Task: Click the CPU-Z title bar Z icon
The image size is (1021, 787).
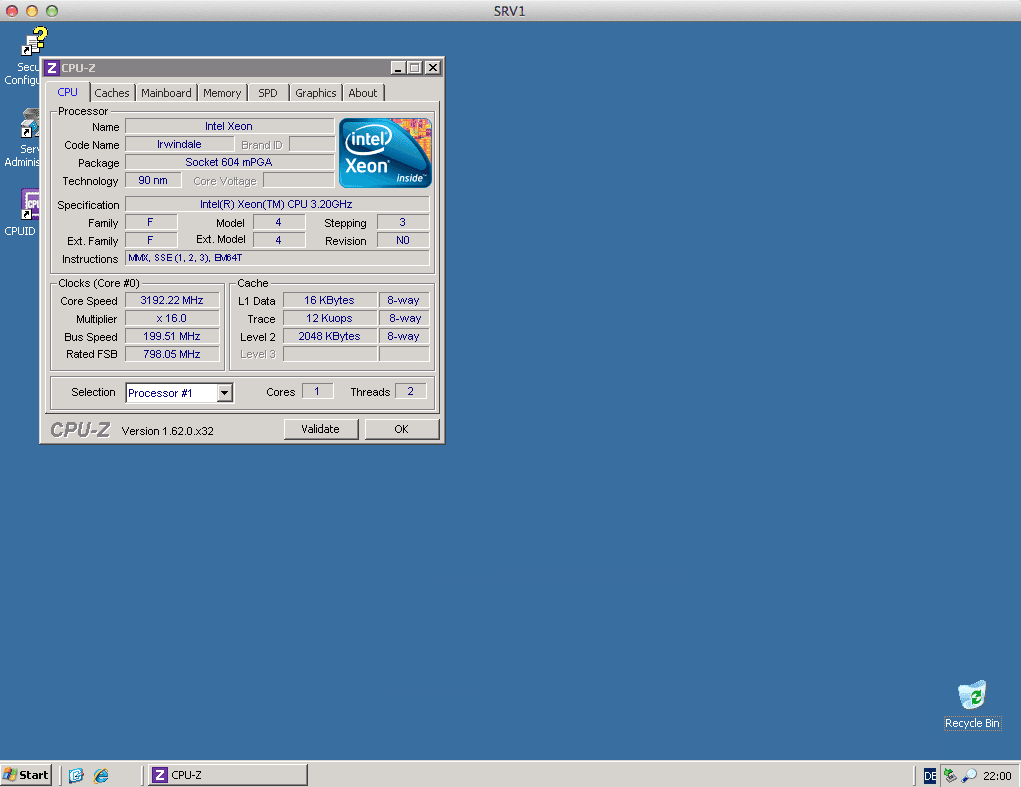Action: pos(52,68)
